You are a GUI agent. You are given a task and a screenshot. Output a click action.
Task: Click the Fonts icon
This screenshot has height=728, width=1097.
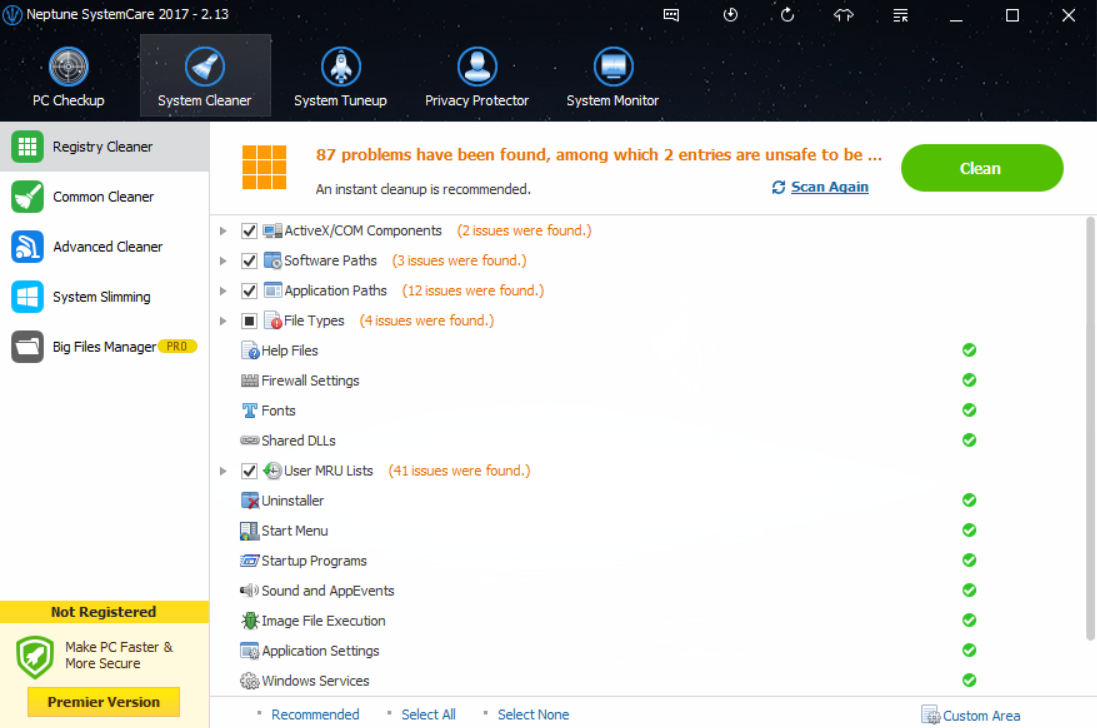click(x=250, y=411)
